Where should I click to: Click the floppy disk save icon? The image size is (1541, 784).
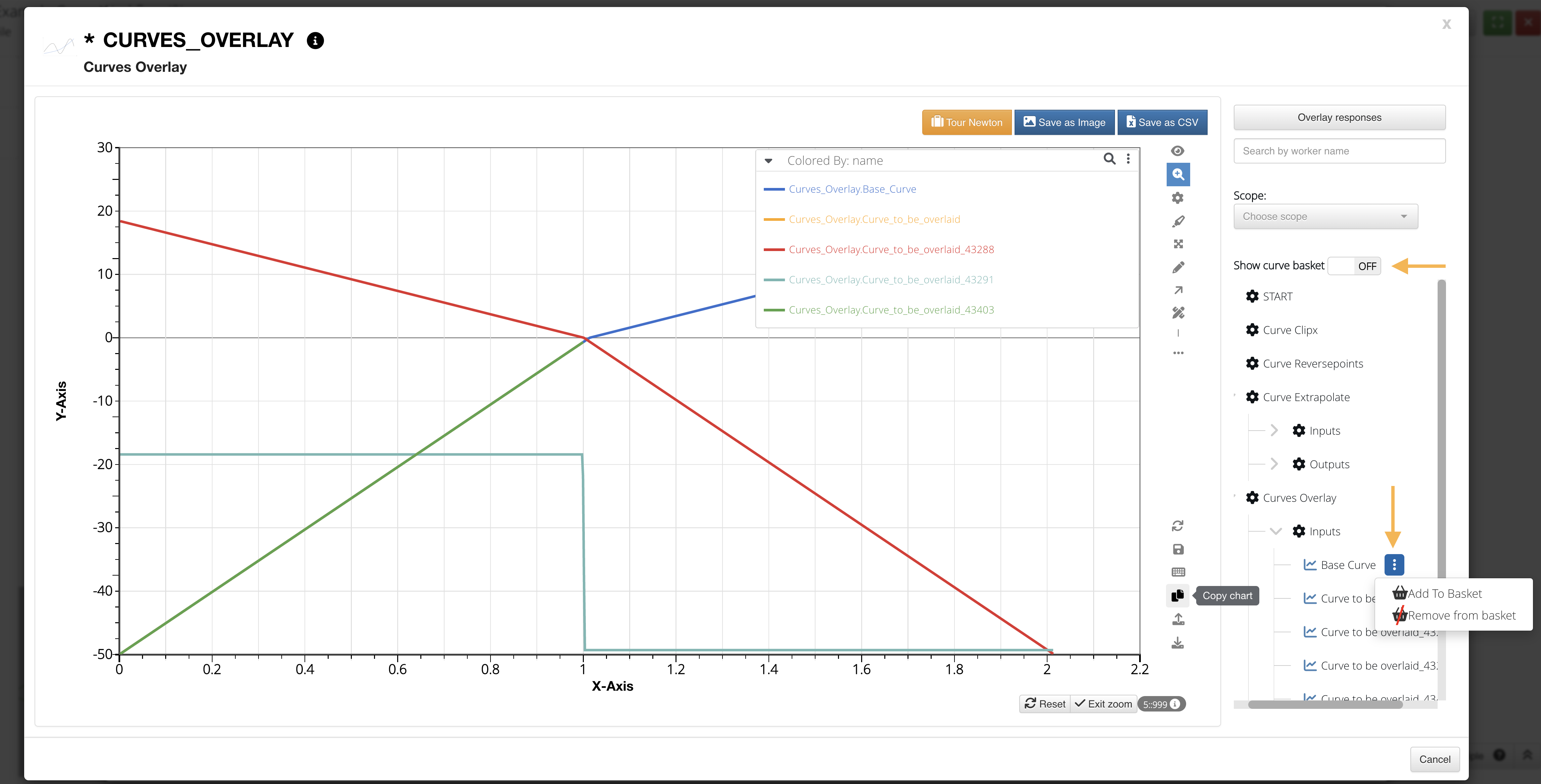(x=1178, y=549)
